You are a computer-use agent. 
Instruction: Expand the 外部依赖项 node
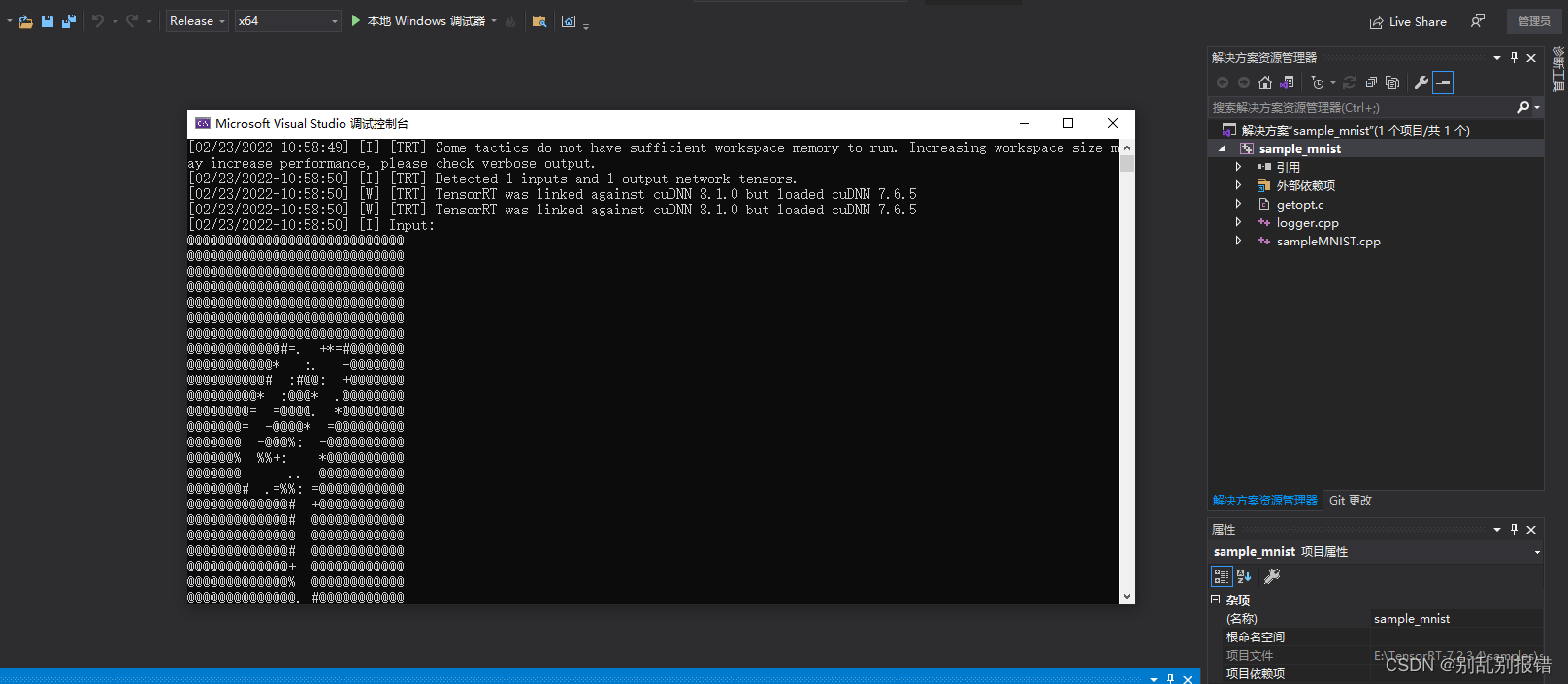[x=1238, y=185]
